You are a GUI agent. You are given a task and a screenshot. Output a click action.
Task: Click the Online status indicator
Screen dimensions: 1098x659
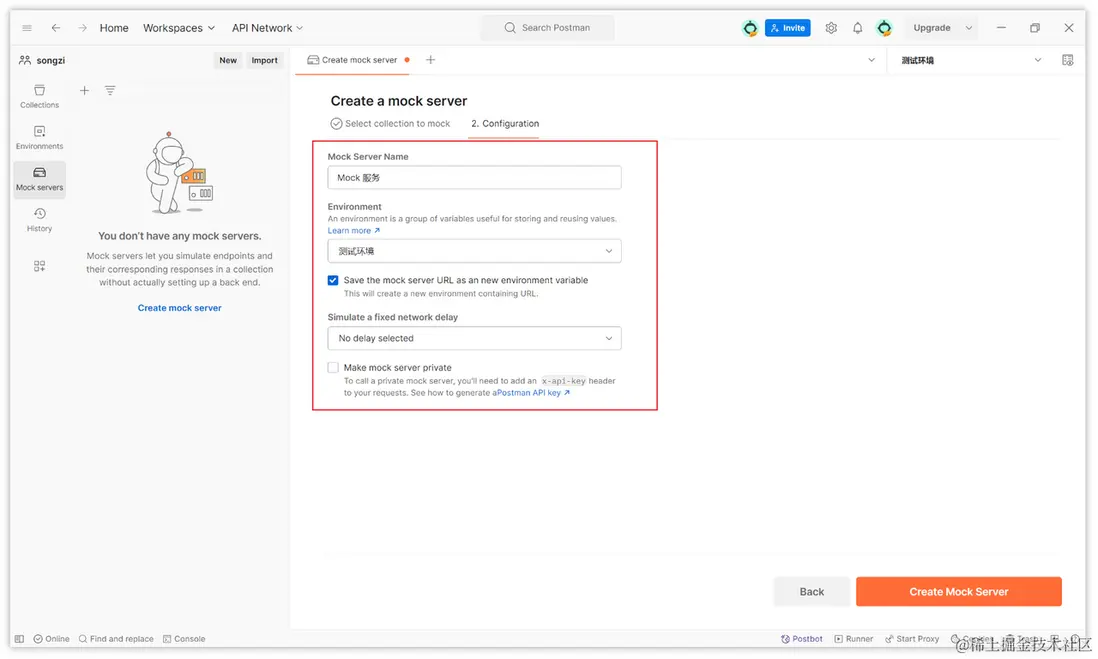tap(52, 639)
